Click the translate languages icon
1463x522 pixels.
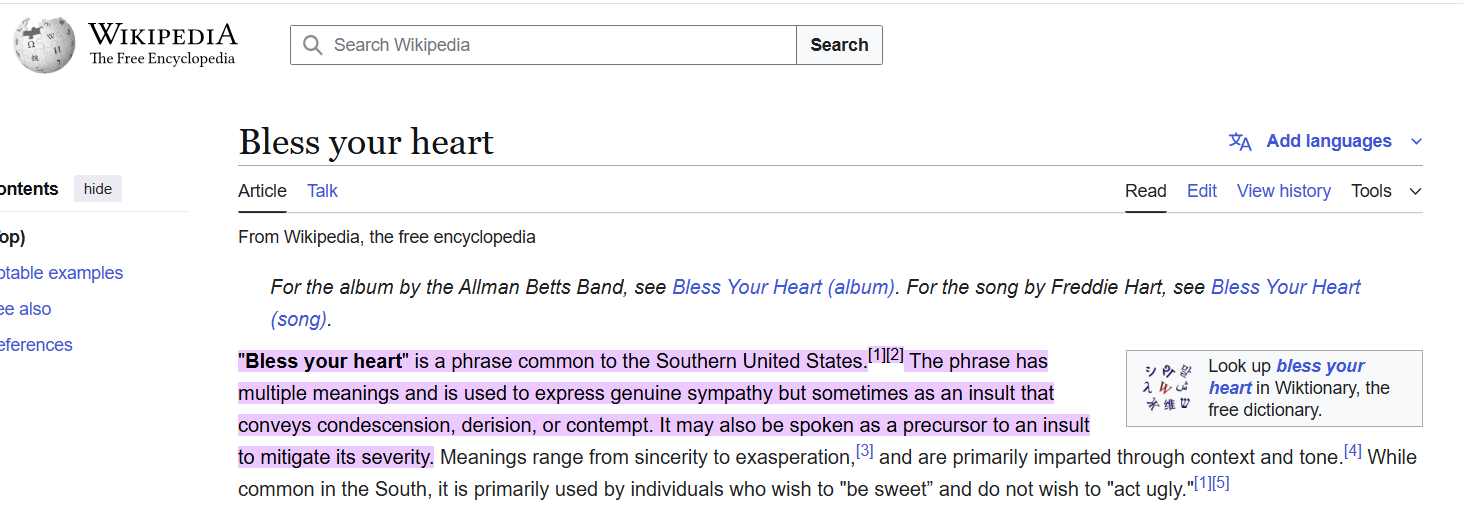[1240, 142]
